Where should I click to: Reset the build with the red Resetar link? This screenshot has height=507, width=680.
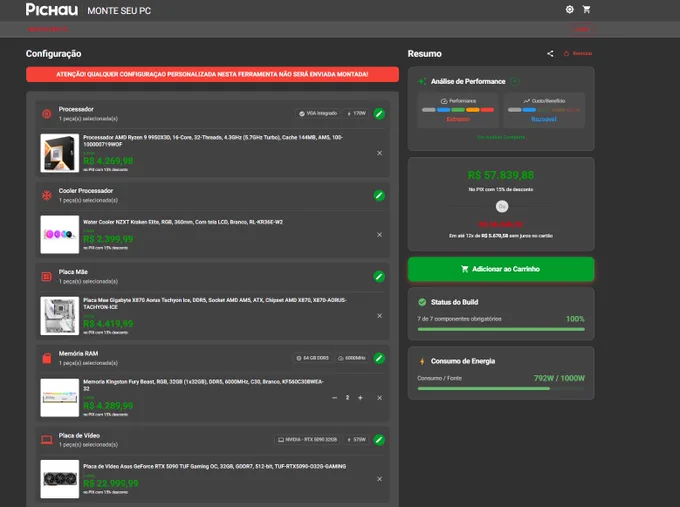tap(578, 54)
